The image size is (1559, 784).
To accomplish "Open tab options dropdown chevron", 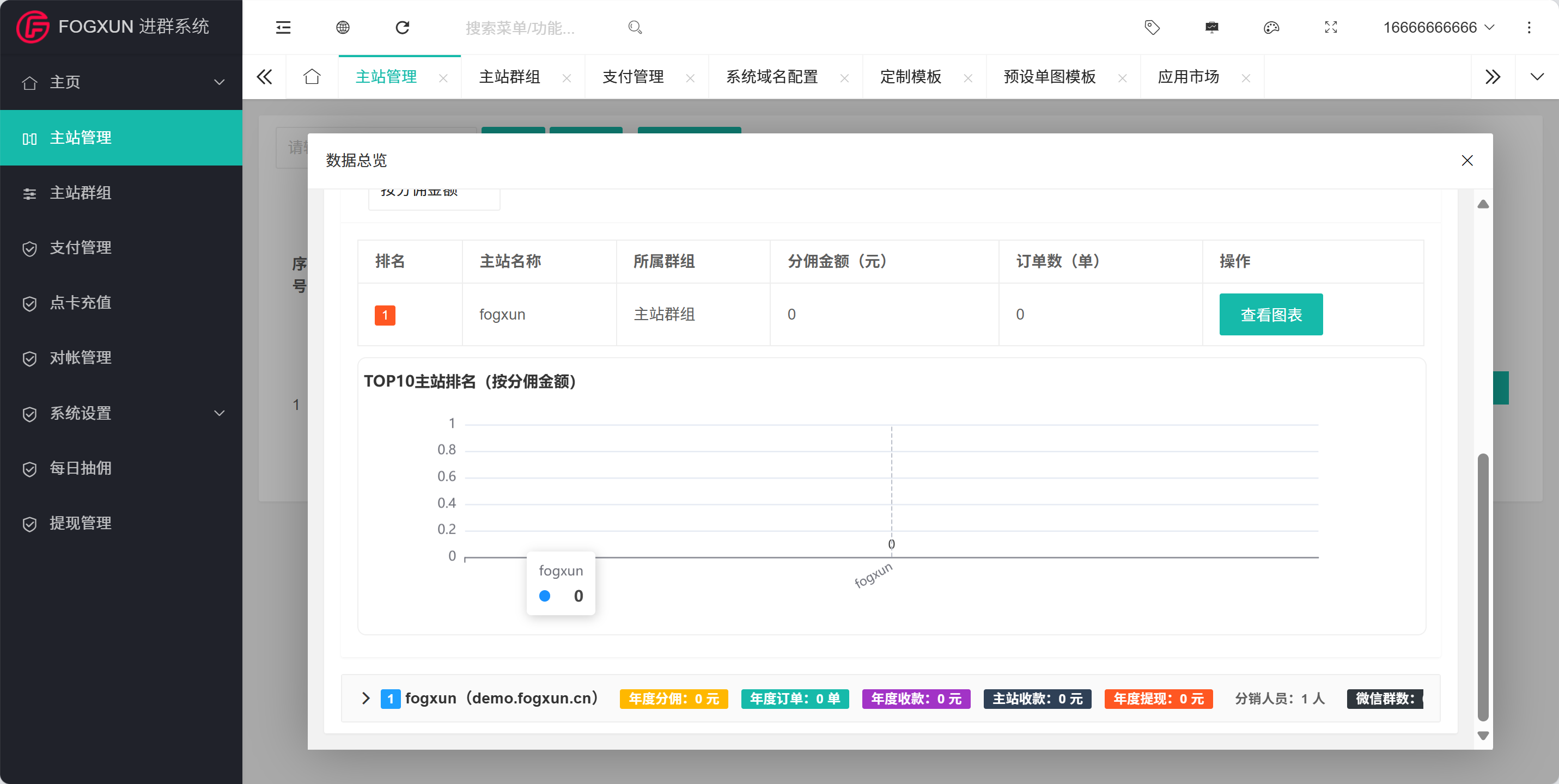I will (x=1537, y=77).
